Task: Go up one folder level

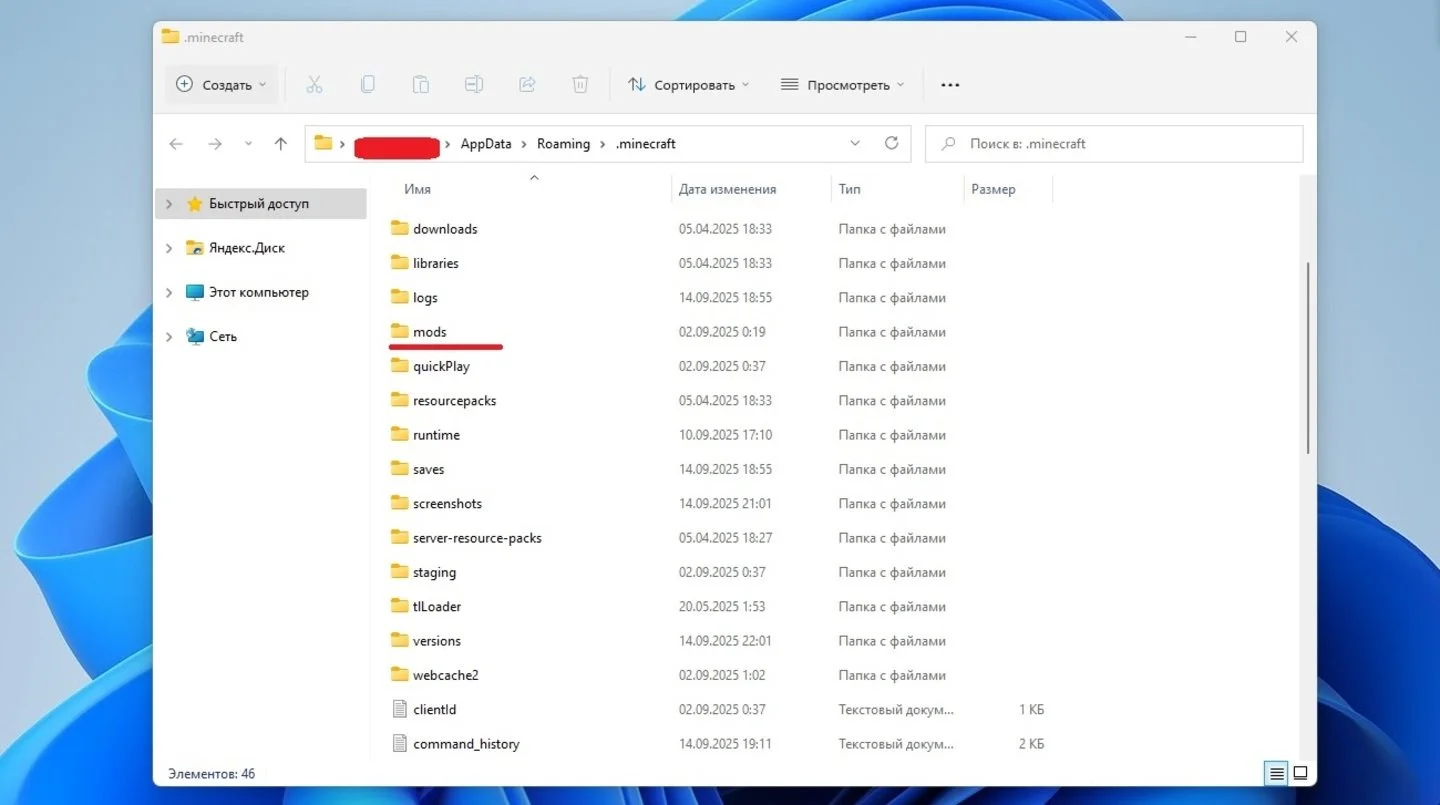Action: click(x=281, y=144)
